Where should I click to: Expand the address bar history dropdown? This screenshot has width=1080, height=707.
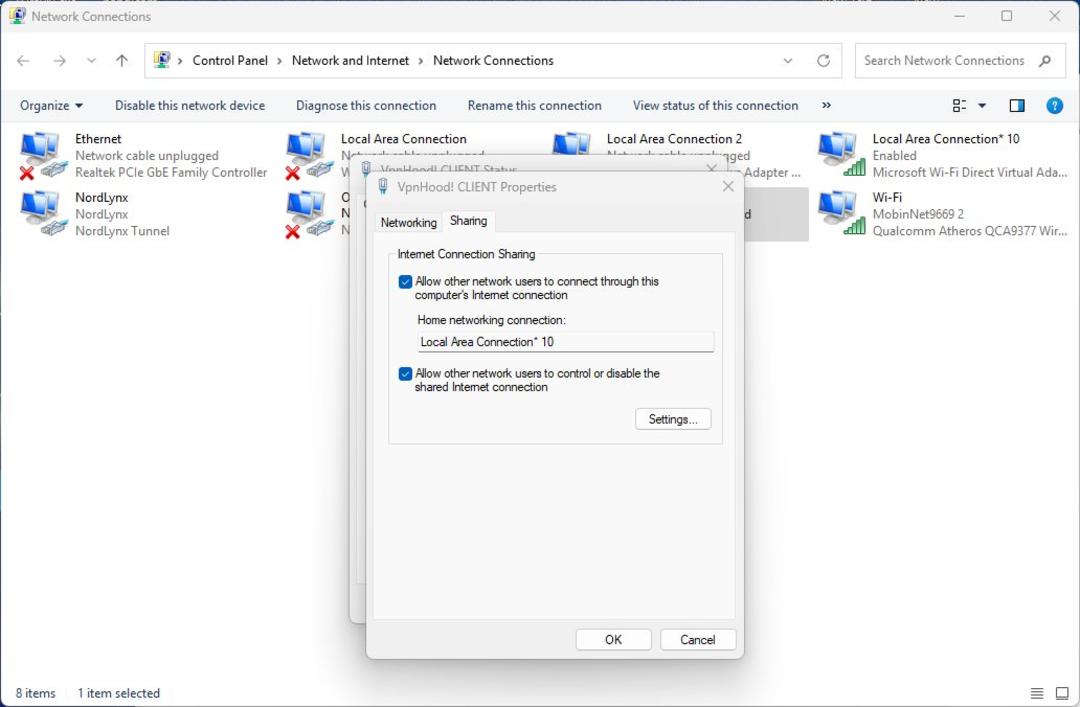(788, 61)
